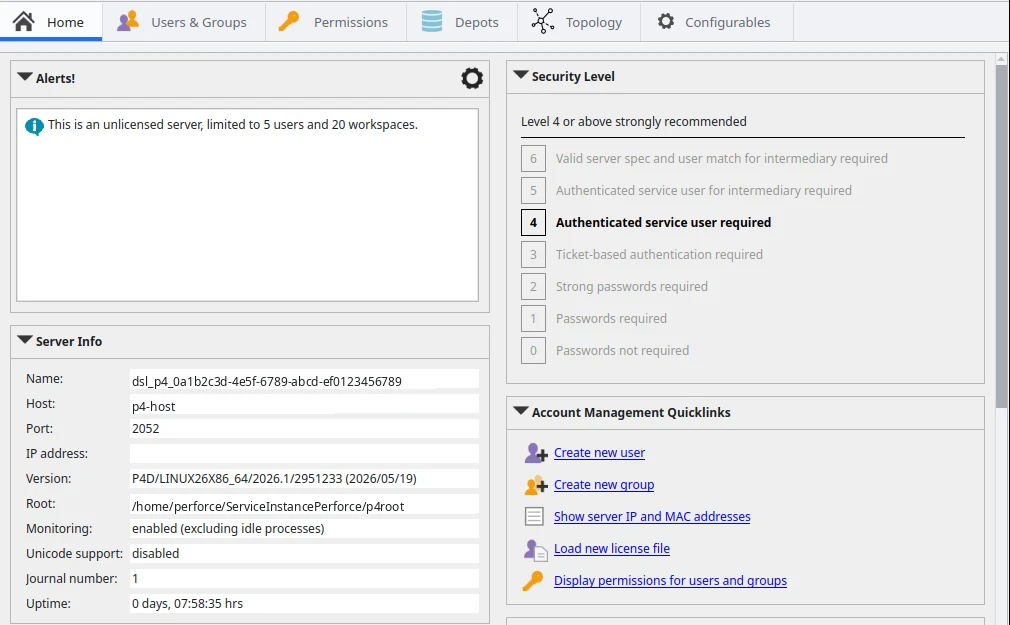This screenshot has height=625, width=1010.
Task: Click the Journal number field
Action: pyautogui.click(x=304, y=579)
